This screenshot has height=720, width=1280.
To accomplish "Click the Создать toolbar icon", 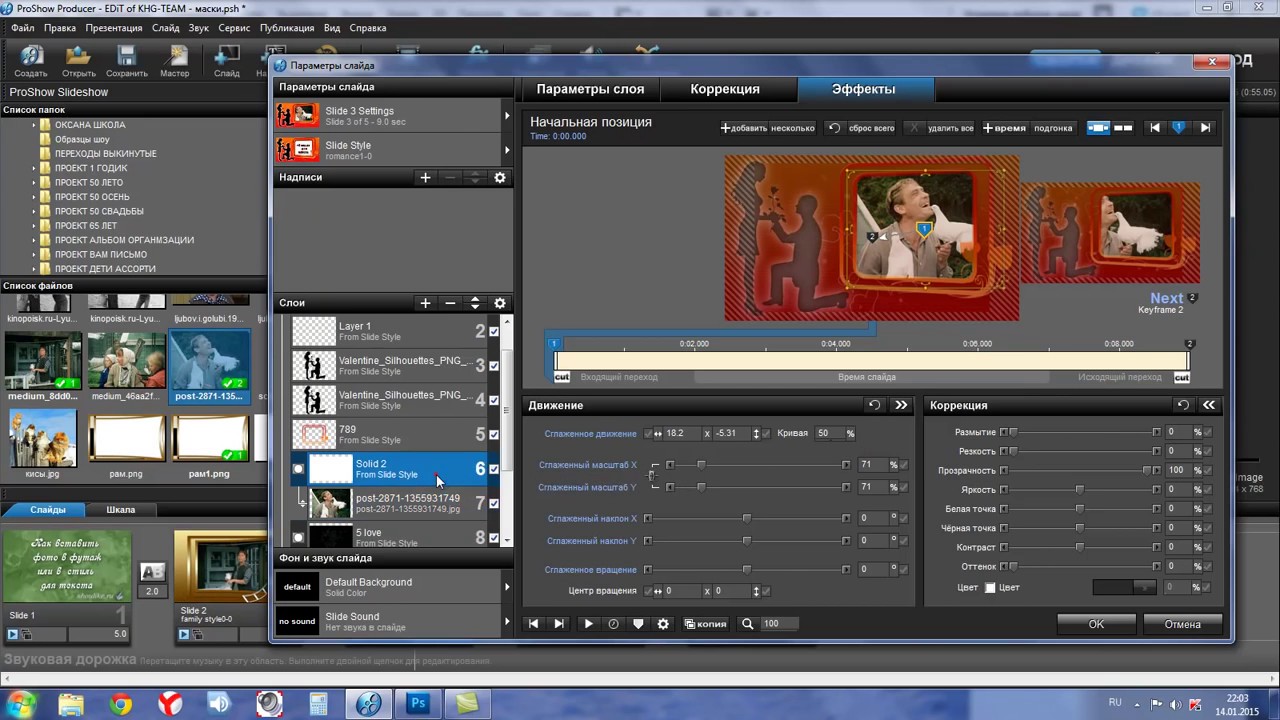I will 31,56.
